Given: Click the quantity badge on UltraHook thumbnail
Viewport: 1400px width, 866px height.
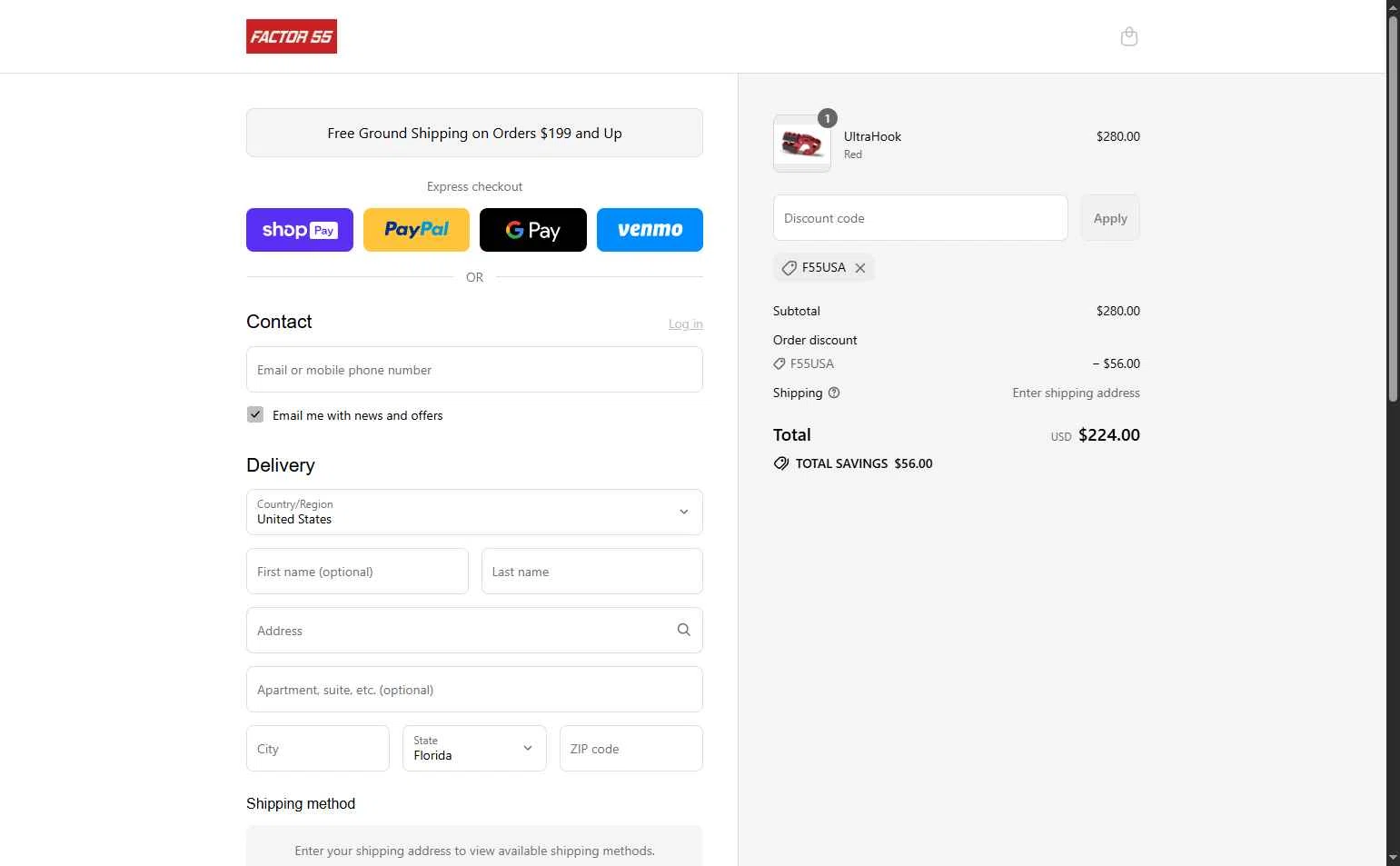Looking at the screenshot, I should [x=828, y=118].
